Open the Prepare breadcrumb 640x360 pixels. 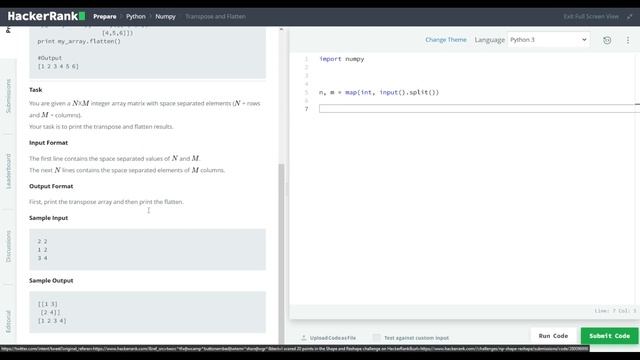(x=104, y=17)
